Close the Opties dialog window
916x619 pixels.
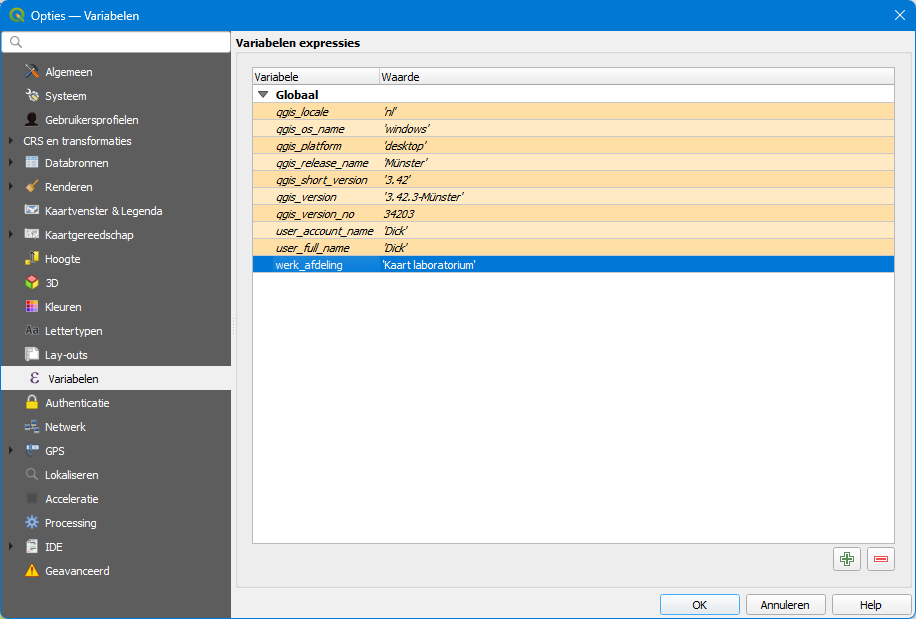click(x=900, y=15)
